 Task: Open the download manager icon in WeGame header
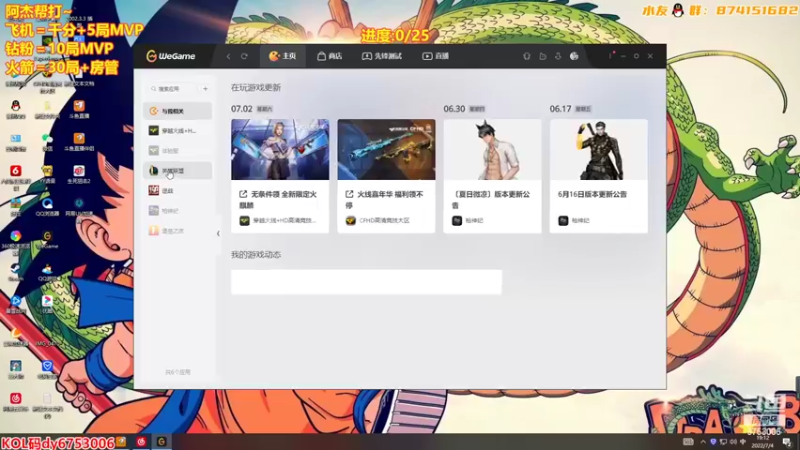tap(558, 56)
